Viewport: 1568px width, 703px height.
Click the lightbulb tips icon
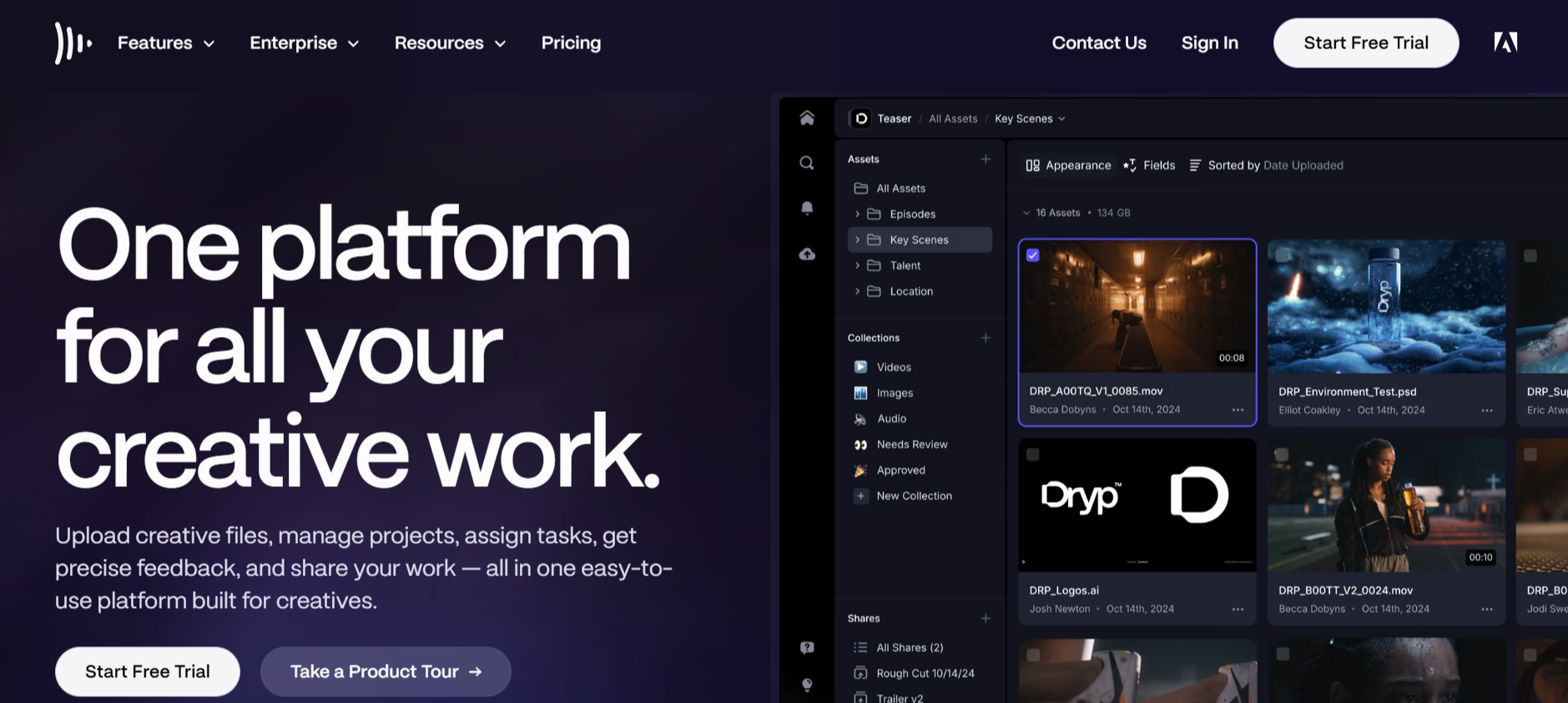pos(807,685)
